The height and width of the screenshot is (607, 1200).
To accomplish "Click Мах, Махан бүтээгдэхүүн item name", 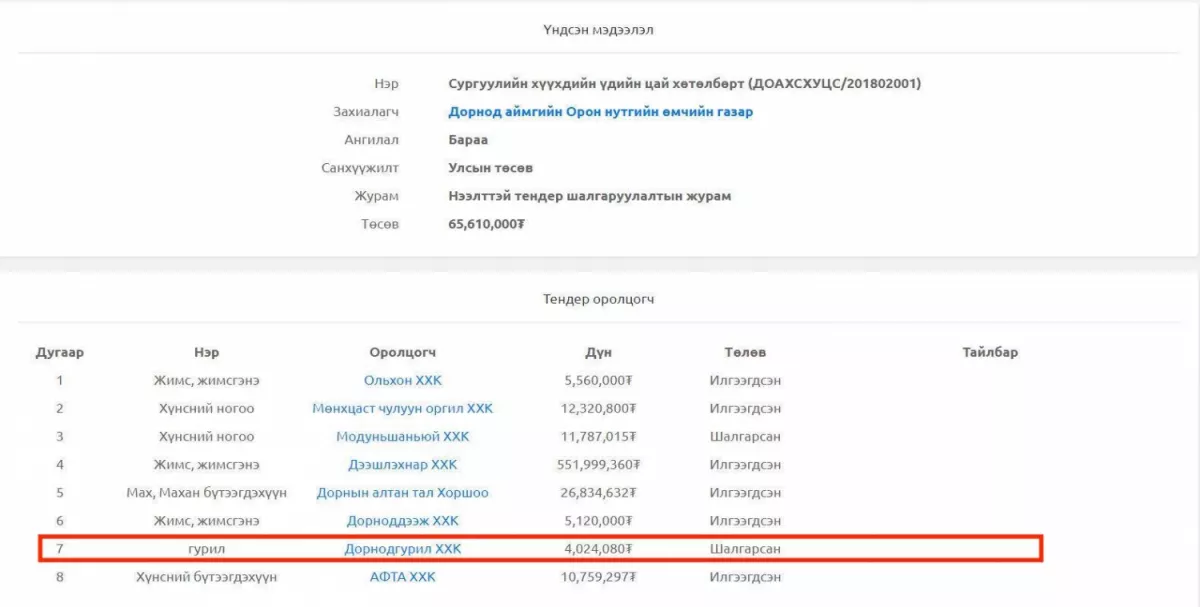I will pyautogui.click(x=207, y=493).
